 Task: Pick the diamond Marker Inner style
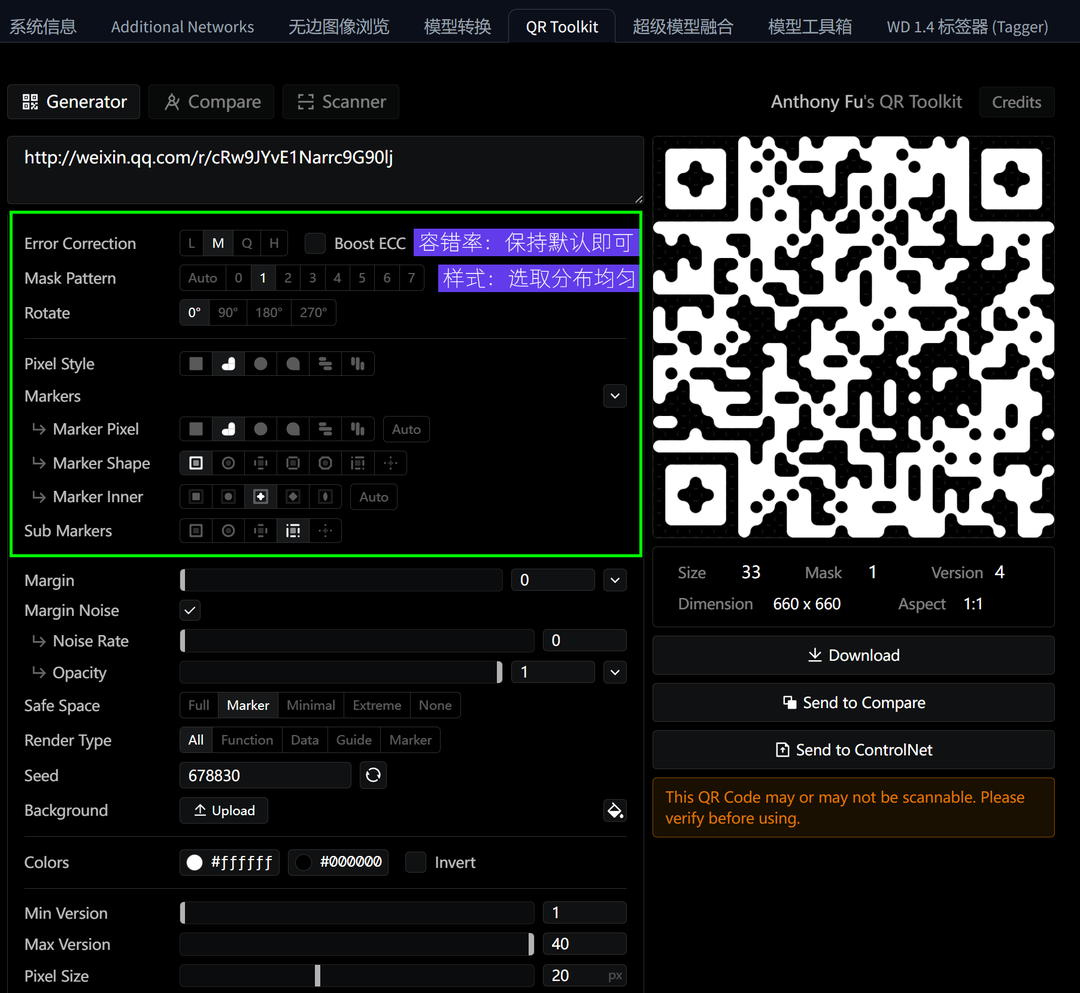tap(292, 496)
